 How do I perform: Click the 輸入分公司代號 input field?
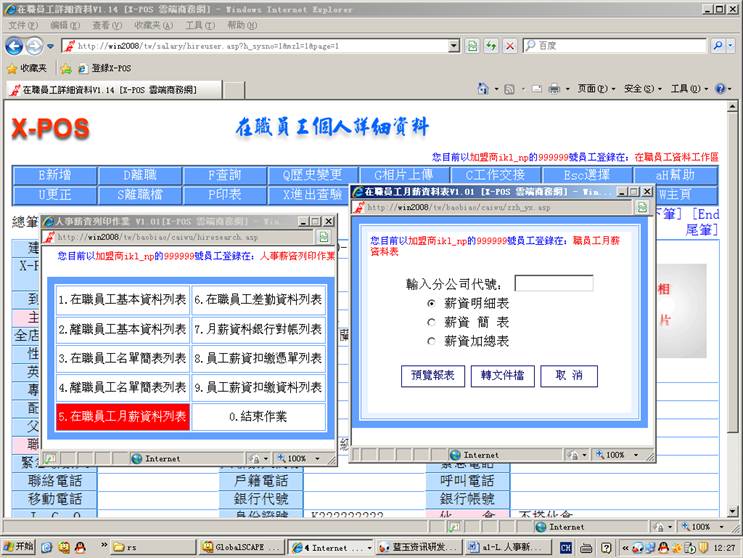point(553,284)
